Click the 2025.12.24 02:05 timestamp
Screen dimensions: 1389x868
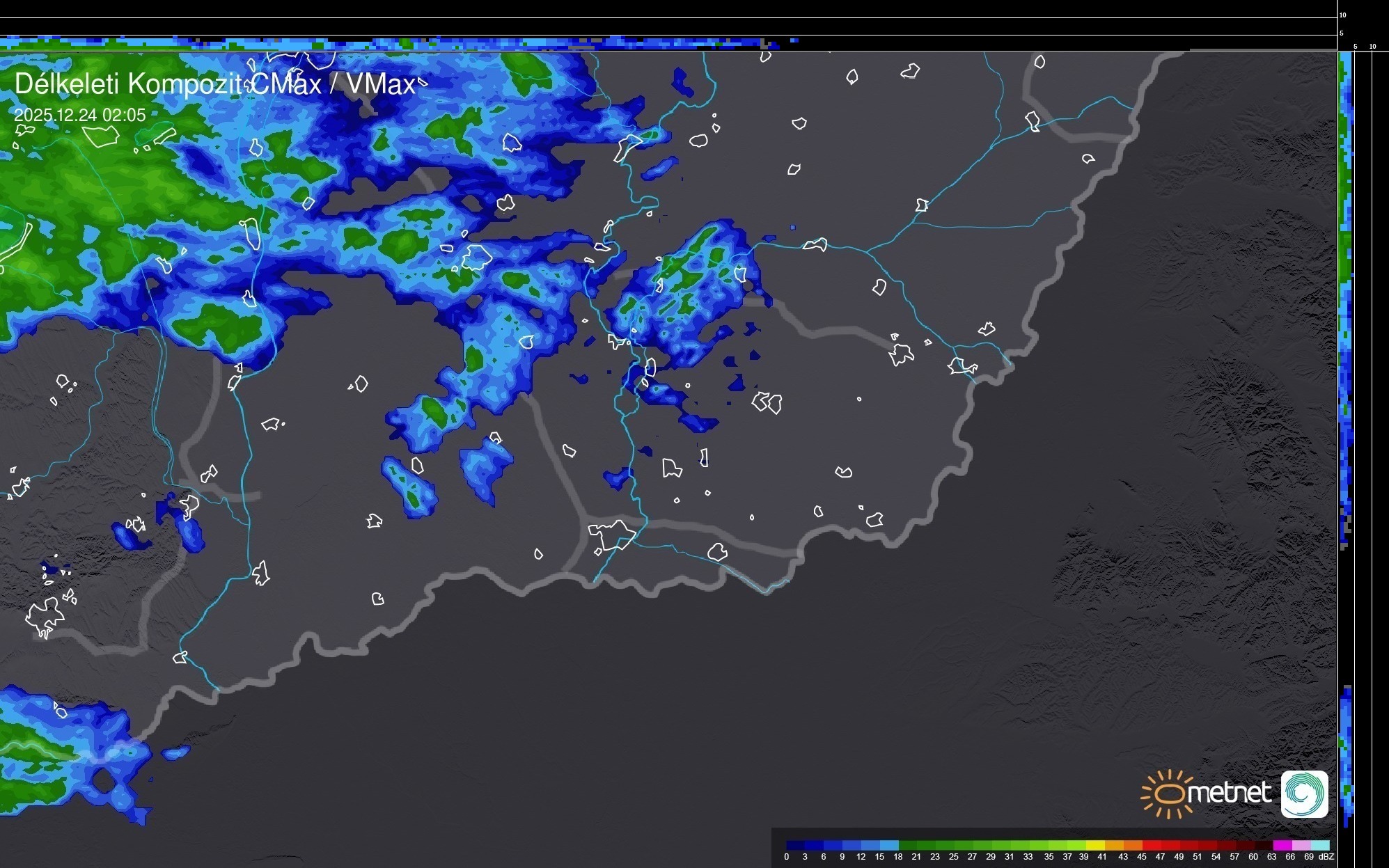(x=80, y=115)
